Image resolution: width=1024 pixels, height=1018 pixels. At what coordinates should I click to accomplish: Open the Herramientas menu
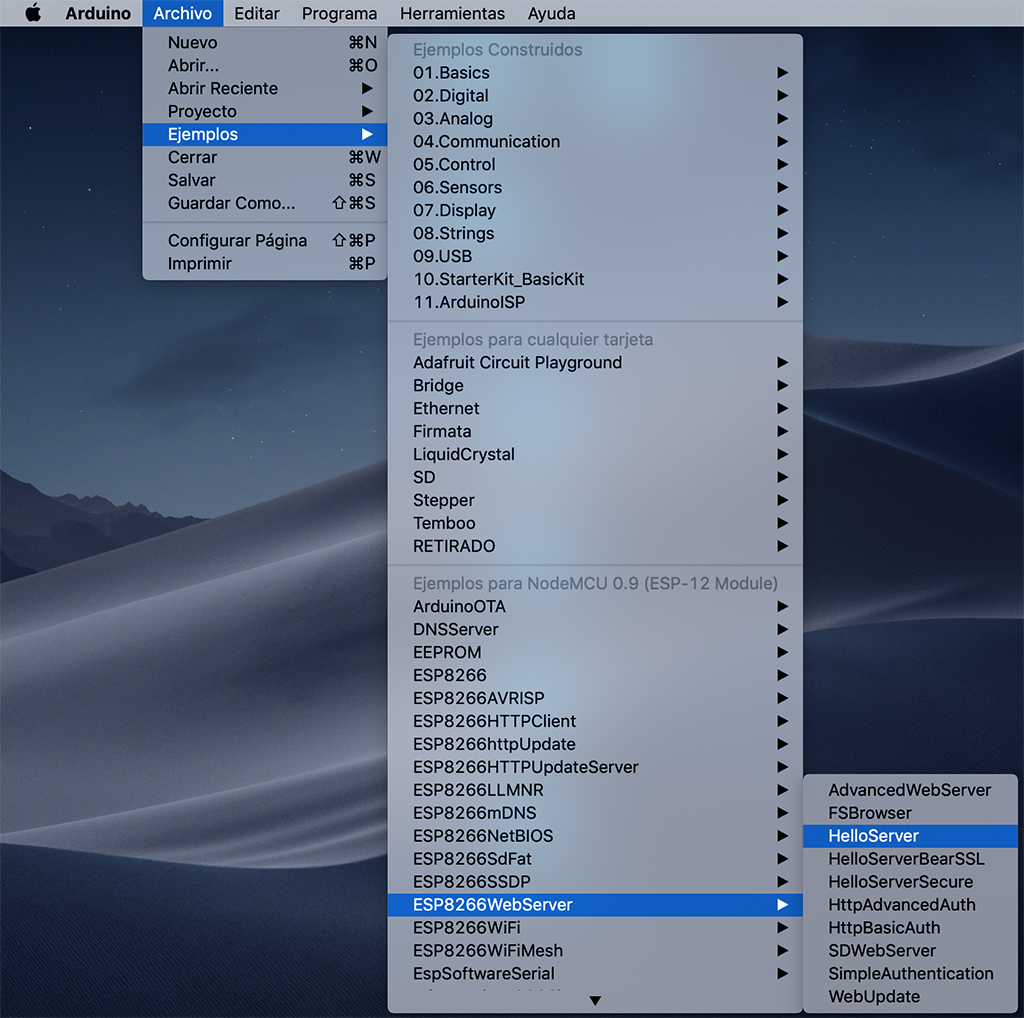click(x=452, y=13)
